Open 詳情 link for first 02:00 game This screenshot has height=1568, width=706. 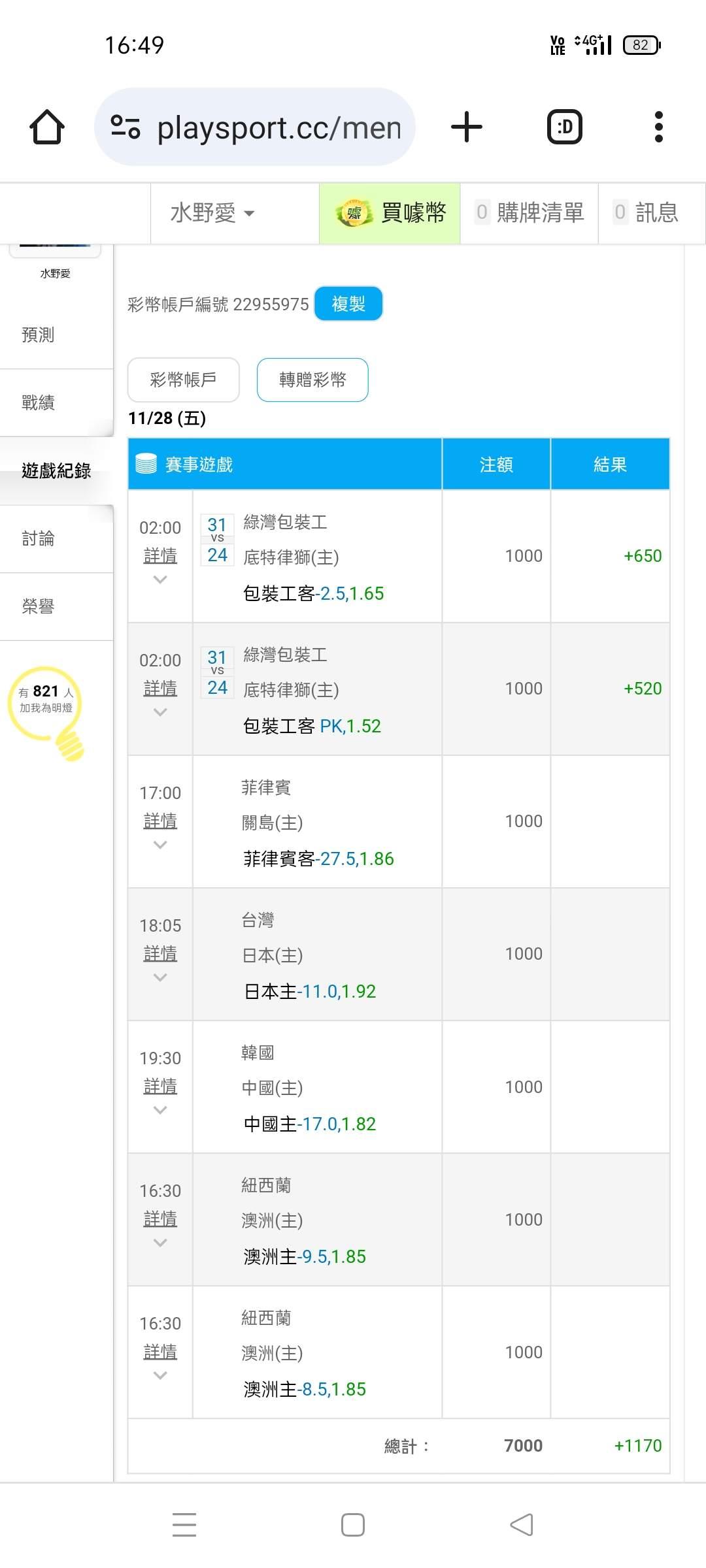(x=160, y=555)
